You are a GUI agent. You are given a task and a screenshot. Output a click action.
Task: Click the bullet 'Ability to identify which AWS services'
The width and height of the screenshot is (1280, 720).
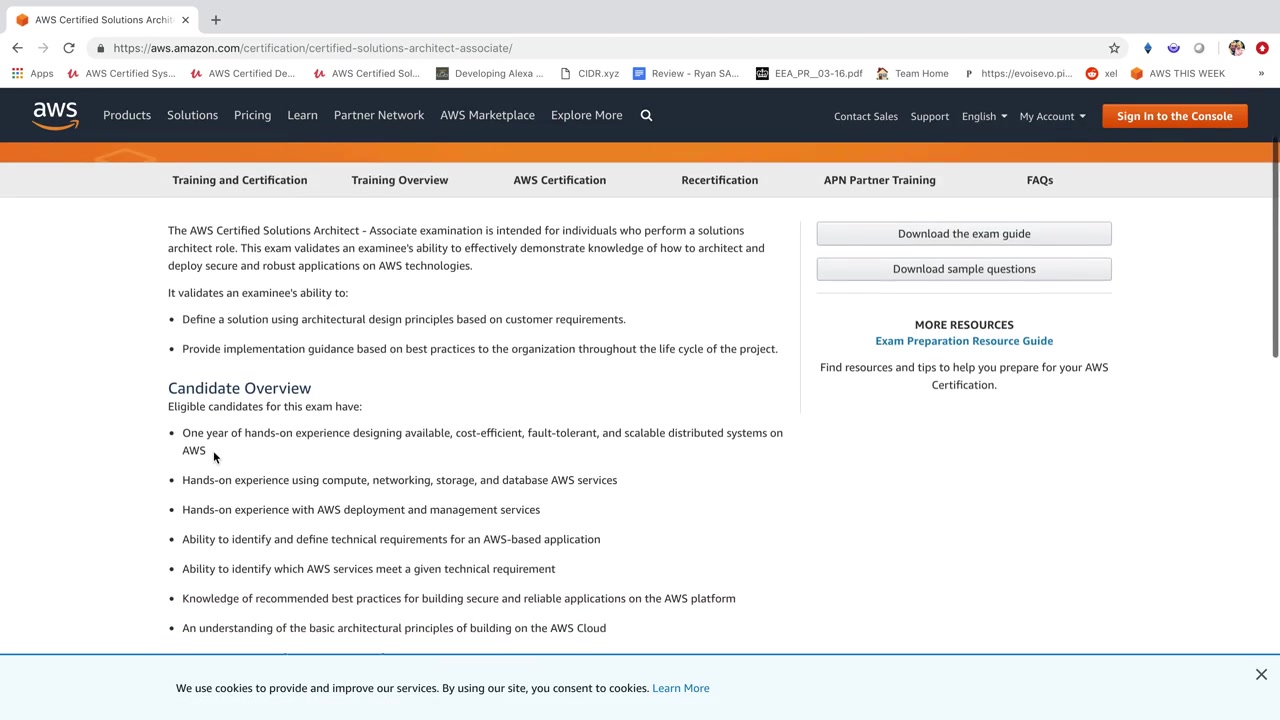[368, 569]
